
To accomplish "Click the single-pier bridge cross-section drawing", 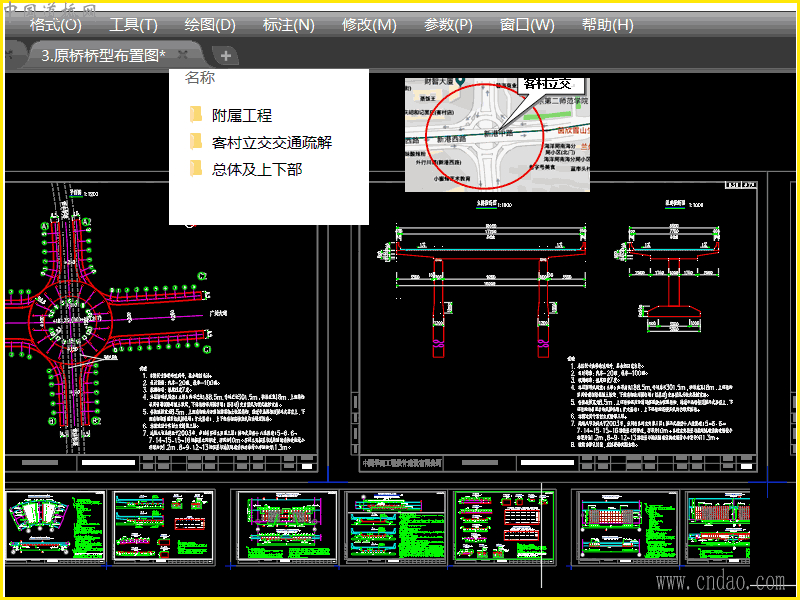I will click(671, 278).
